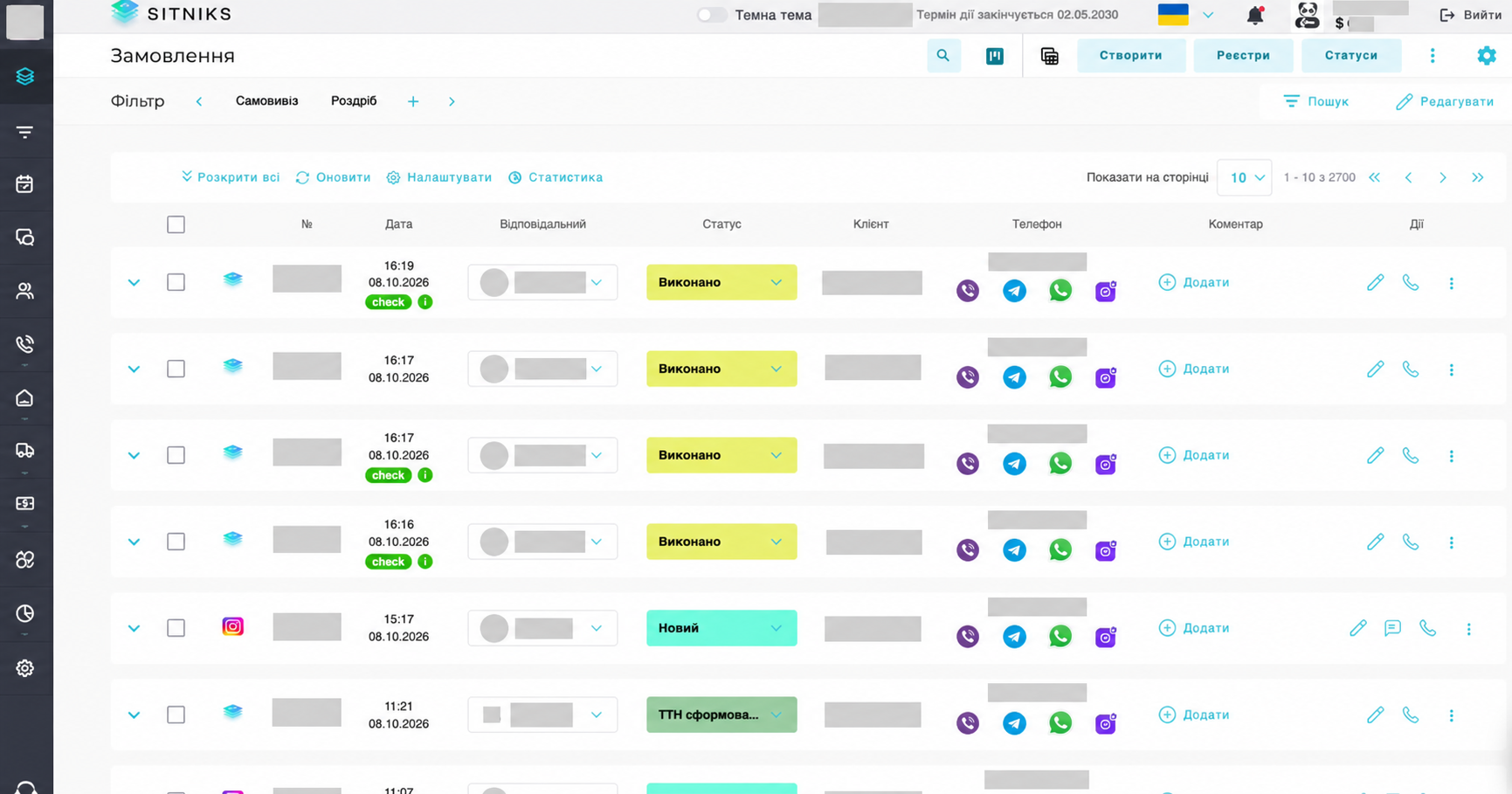This screenshot has height=794, width=1512.
Task: Open the Реєстри button
Action: (x=1244, y=56)
